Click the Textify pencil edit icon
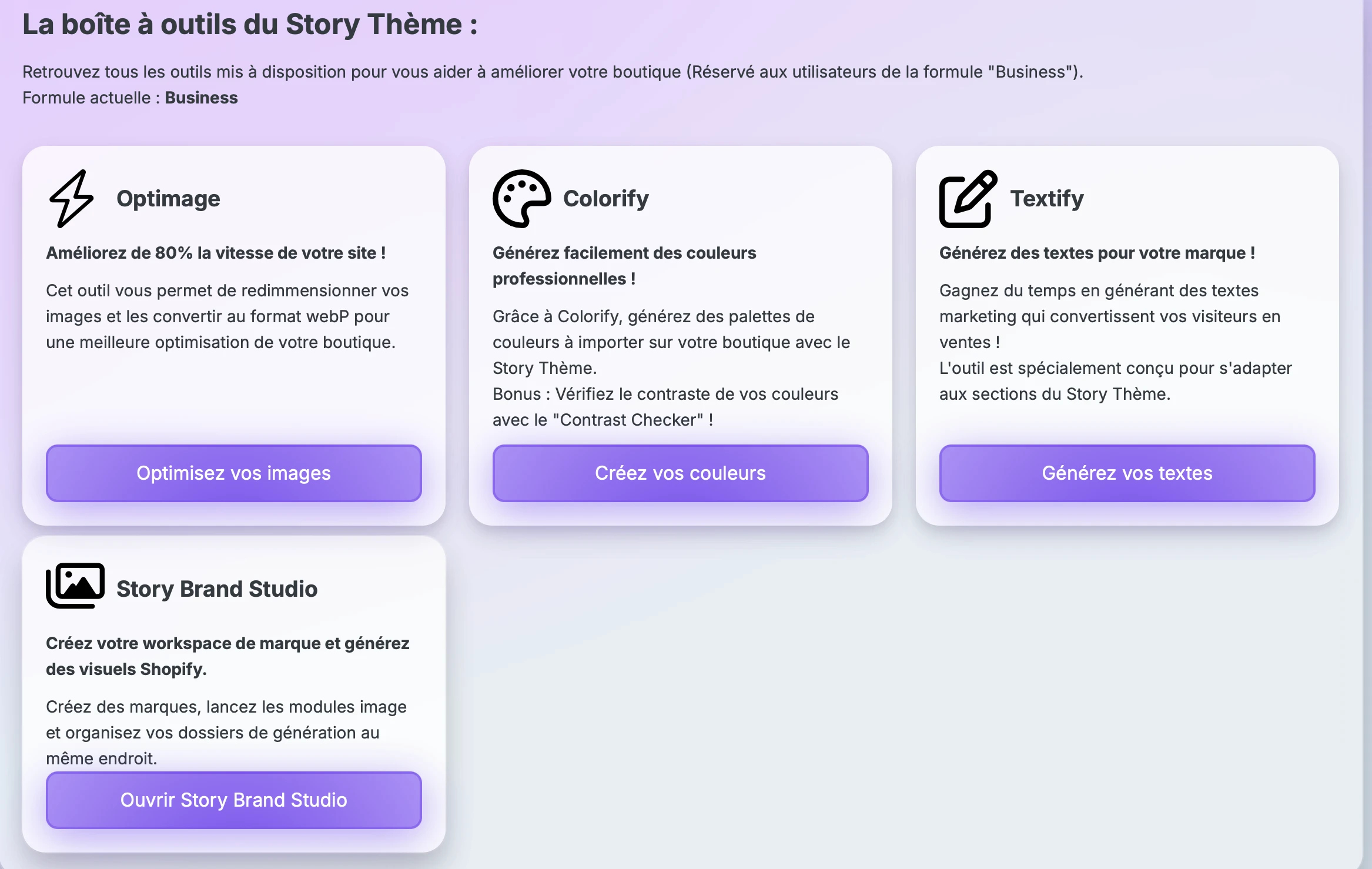Viewport: 1372px width, 869px height. [968, 199]
